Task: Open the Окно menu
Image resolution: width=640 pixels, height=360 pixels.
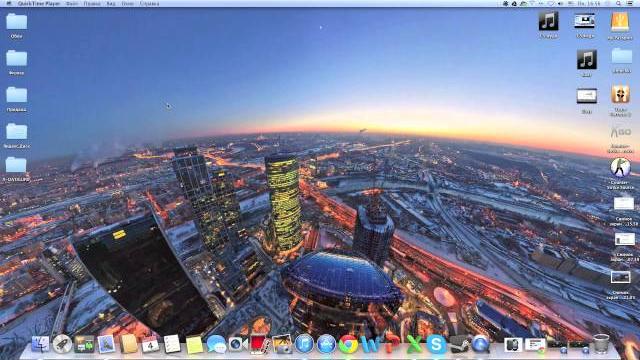Action: tap(128, 3)
